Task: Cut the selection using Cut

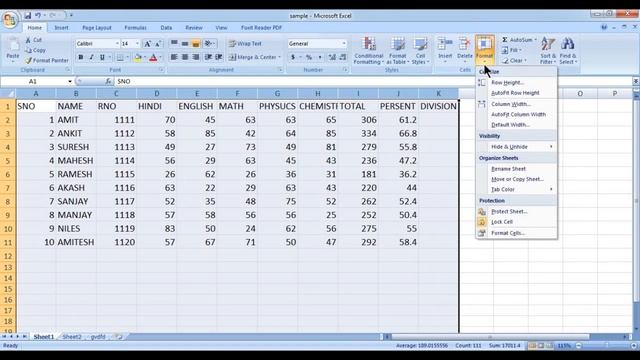Action: point(34,40)
